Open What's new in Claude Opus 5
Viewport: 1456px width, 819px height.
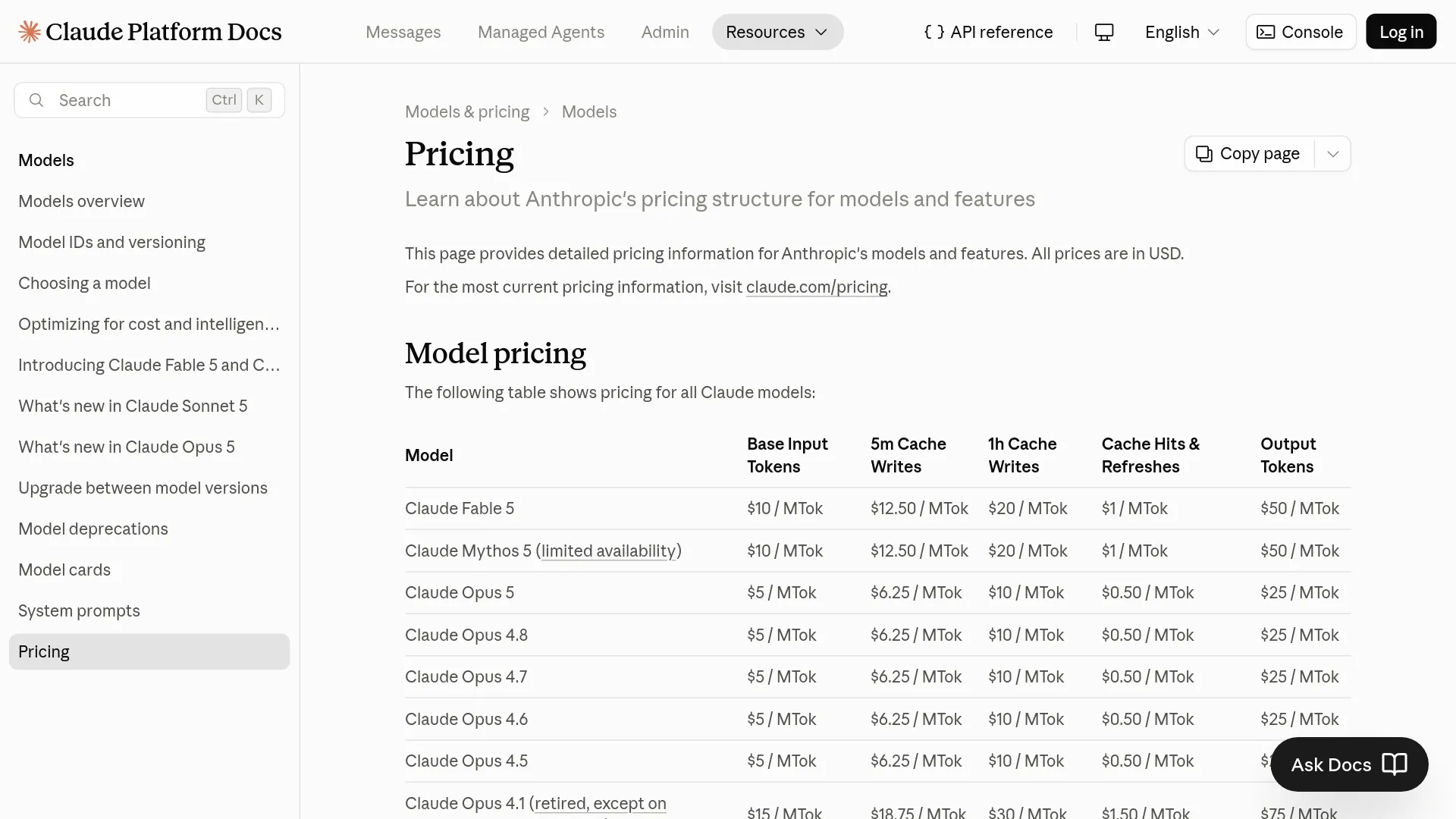click(x=127, y=447)
